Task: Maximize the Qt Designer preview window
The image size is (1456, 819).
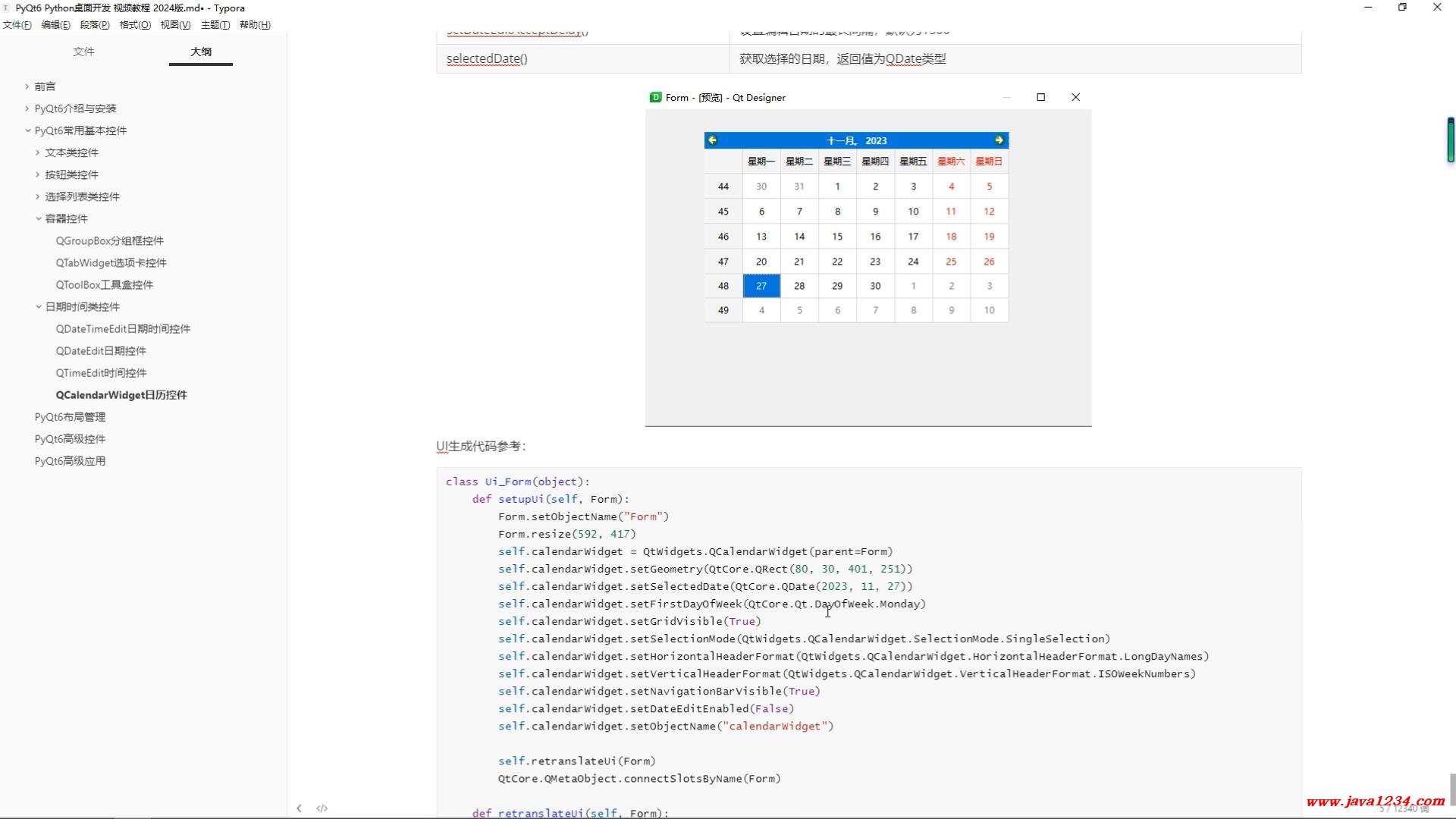Action: pos(1040,97)
